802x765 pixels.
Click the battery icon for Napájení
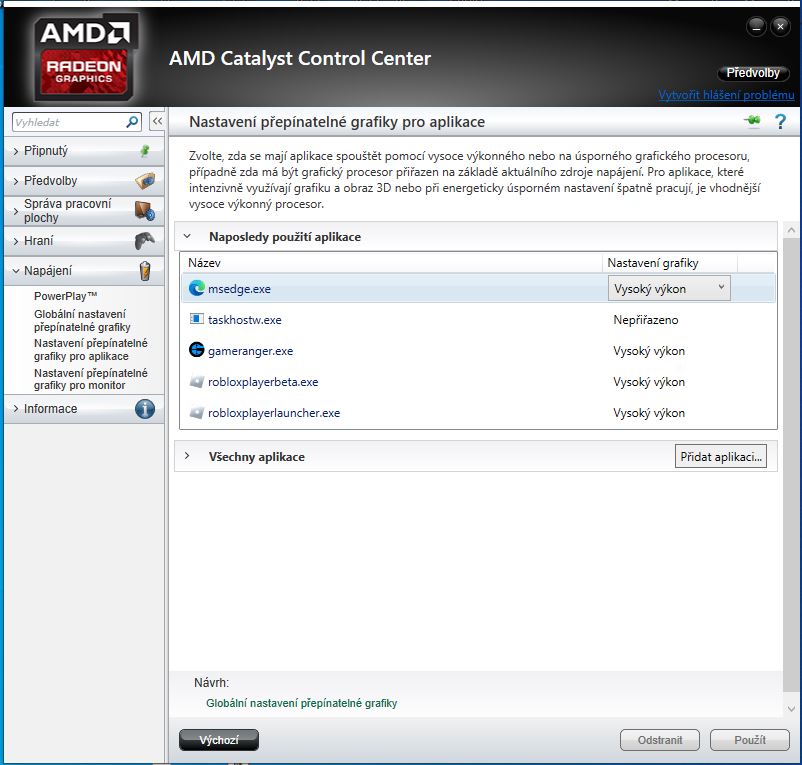coord(145,271)
